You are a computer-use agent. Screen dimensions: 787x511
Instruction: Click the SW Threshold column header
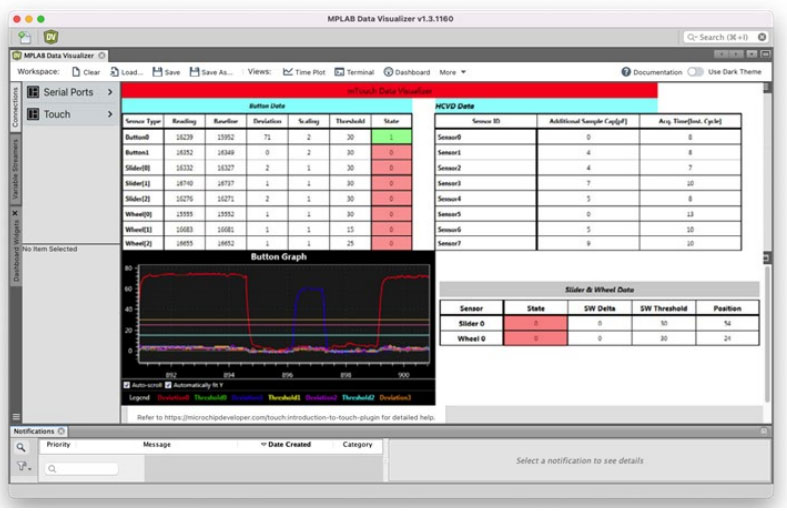(664, 308)
